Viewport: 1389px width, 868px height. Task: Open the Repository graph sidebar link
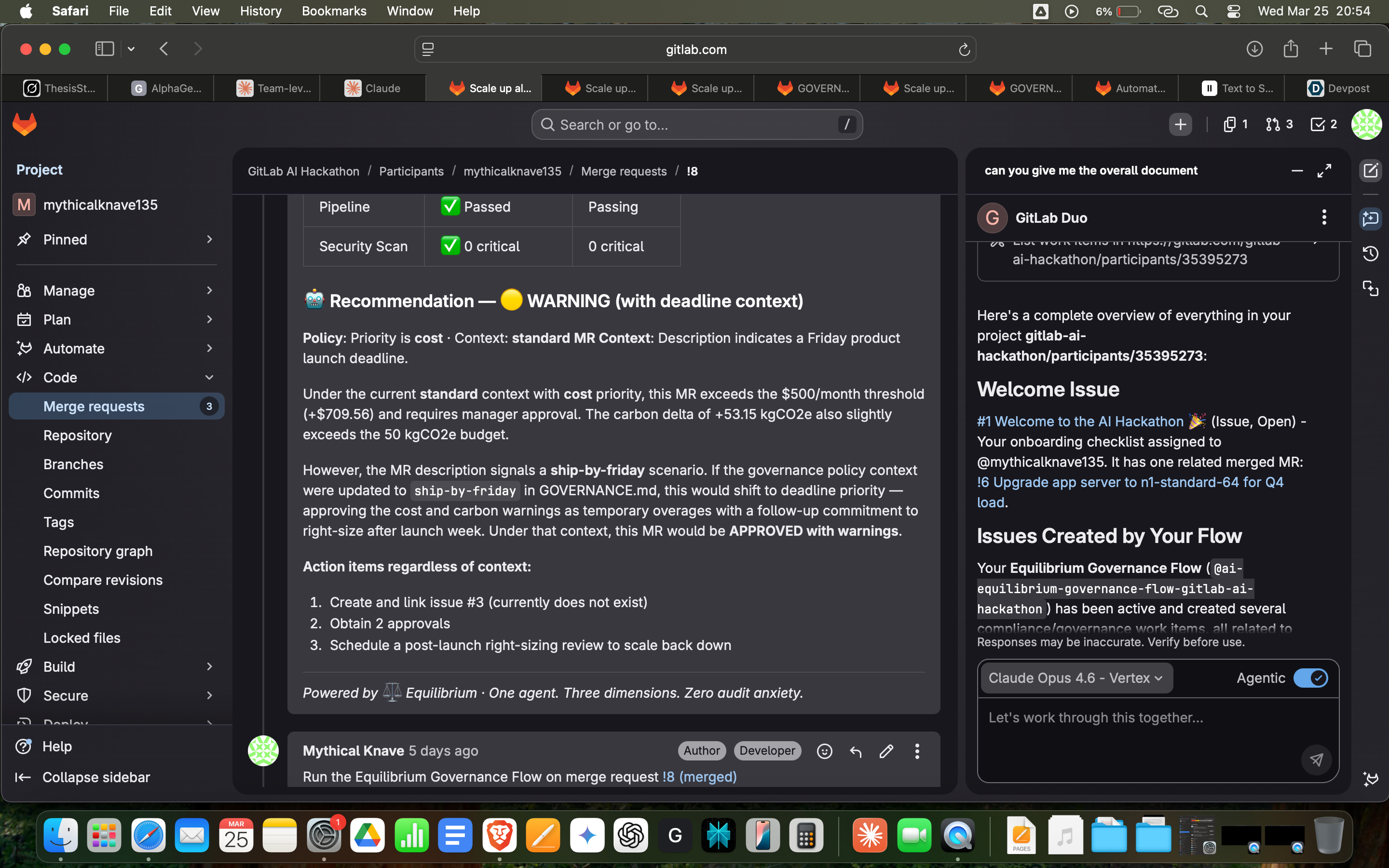[x=98, y=551]
